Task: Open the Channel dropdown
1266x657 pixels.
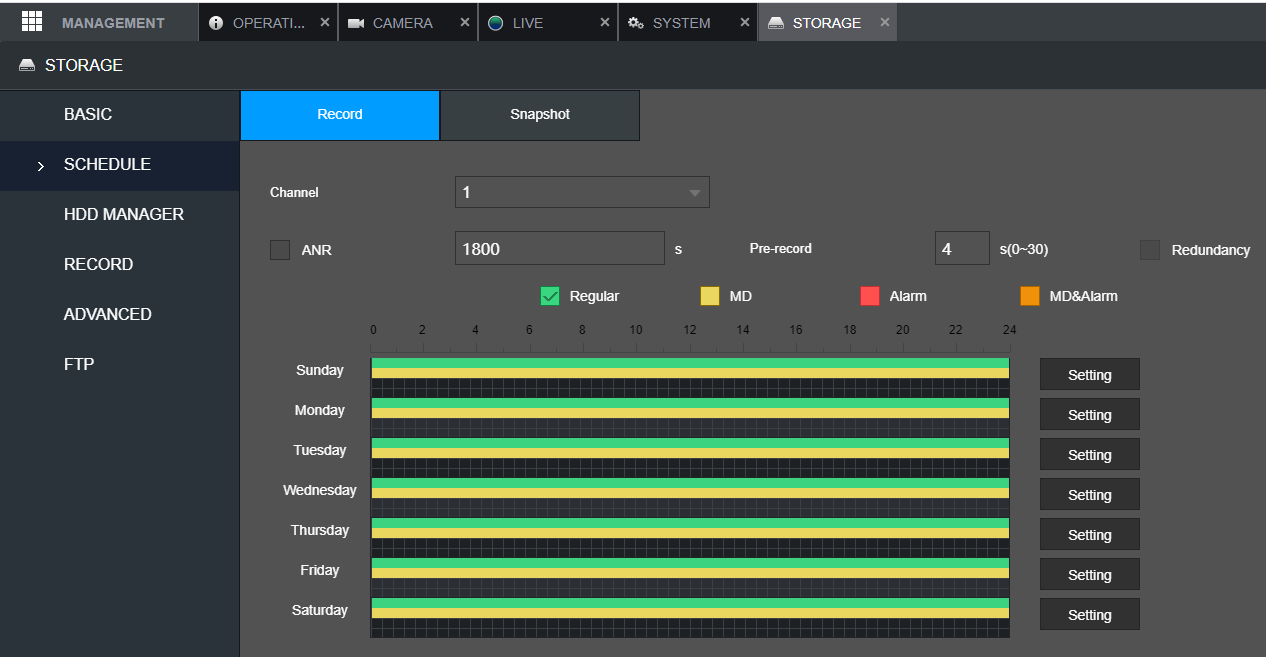Action: 582,192
